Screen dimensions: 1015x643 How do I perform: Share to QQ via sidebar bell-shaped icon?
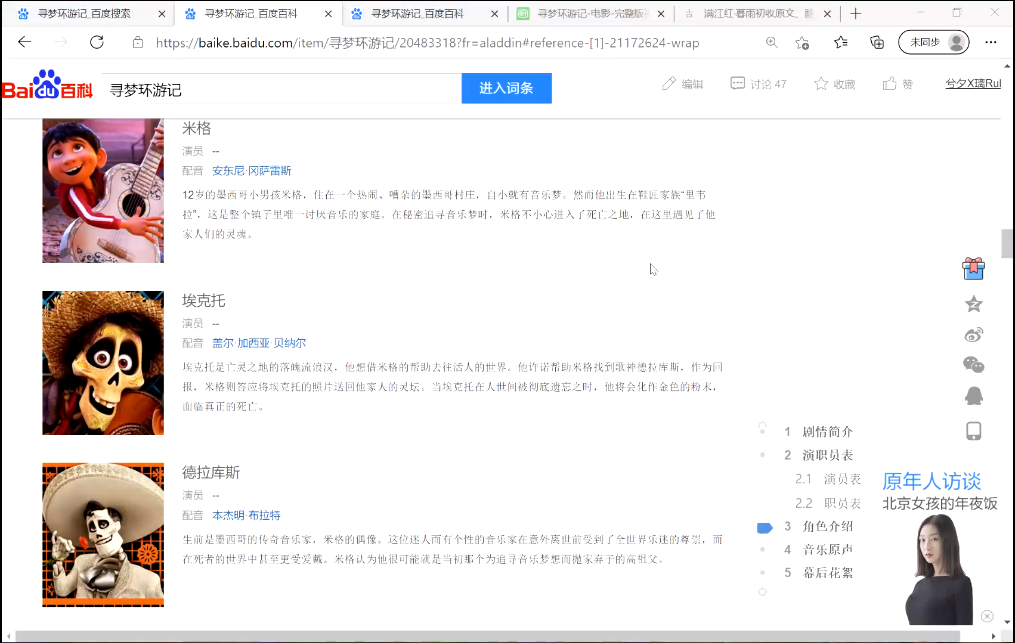[974, 396]
